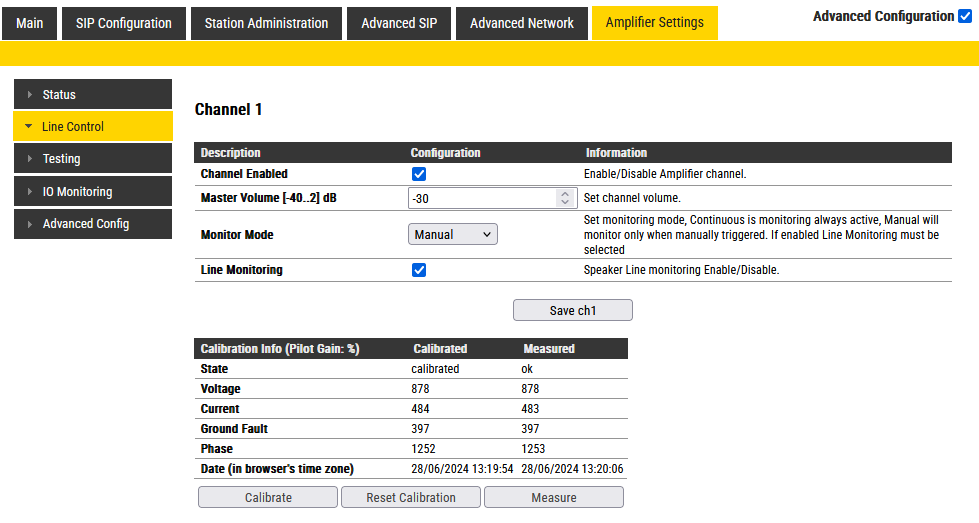Expand the Status sidebar section arrow
979x523 pixels.
click(x=30, y=95)
